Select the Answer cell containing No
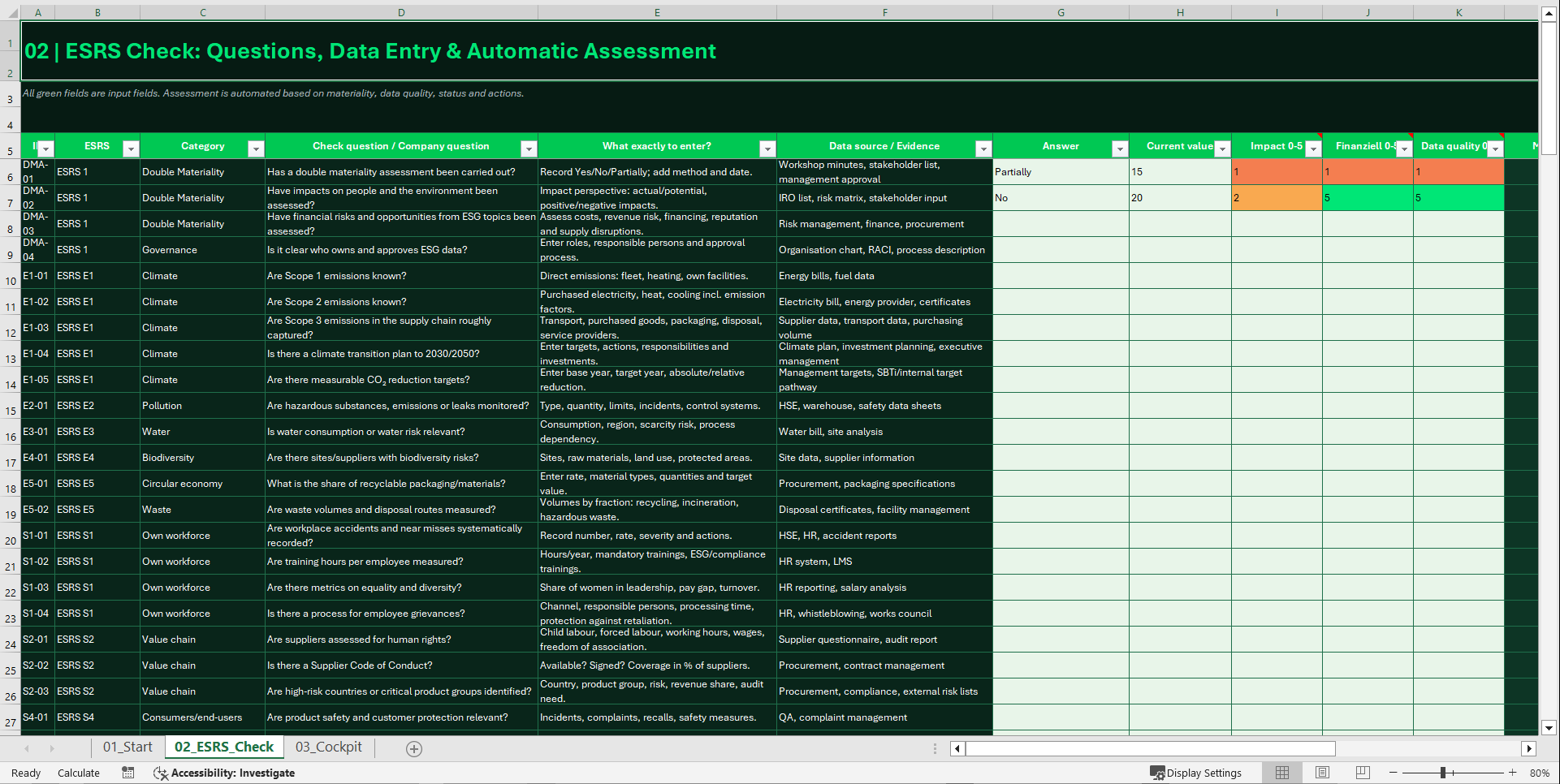This screenshot has height=784, width=1560. pyautogui.click(x=1061, y=198)
